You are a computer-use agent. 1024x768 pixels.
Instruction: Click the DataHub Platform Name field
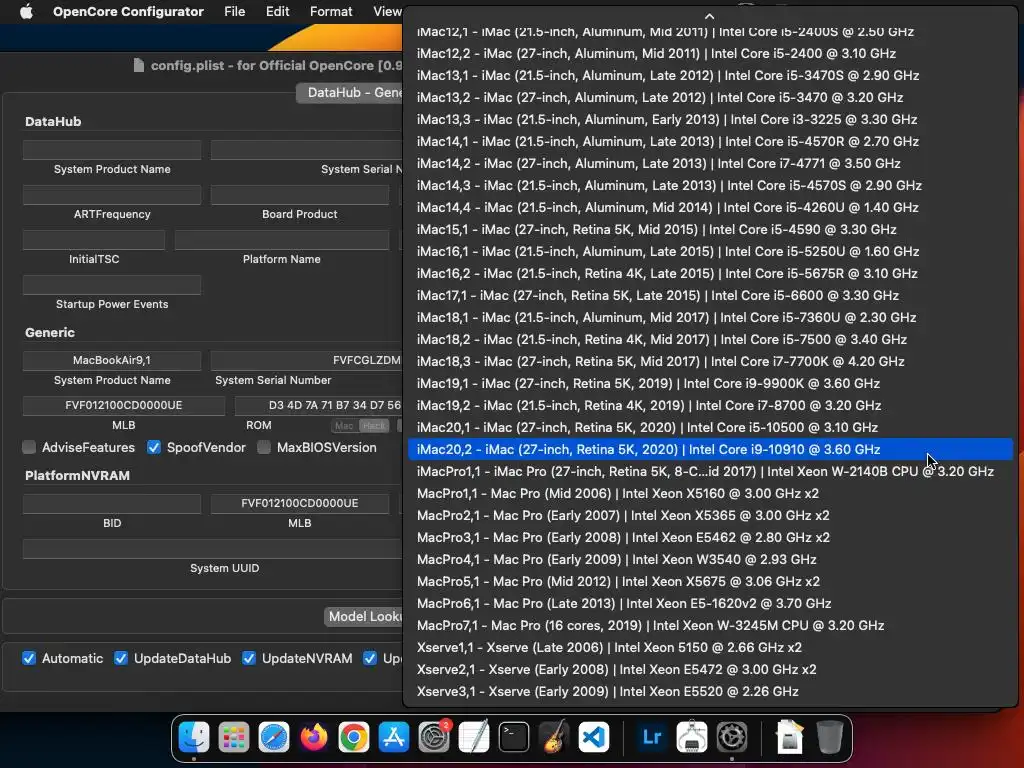[281, 240]
